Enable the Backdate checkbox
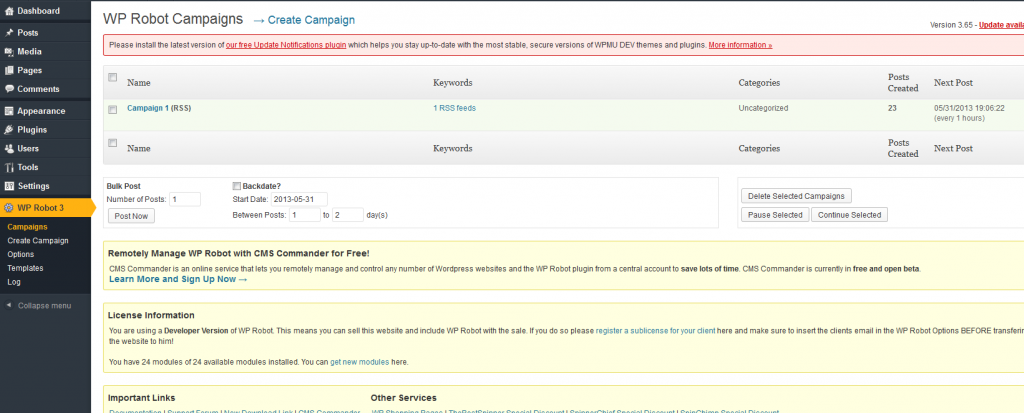The height and width of the screenshot is (413, 1024). [237, 186]
